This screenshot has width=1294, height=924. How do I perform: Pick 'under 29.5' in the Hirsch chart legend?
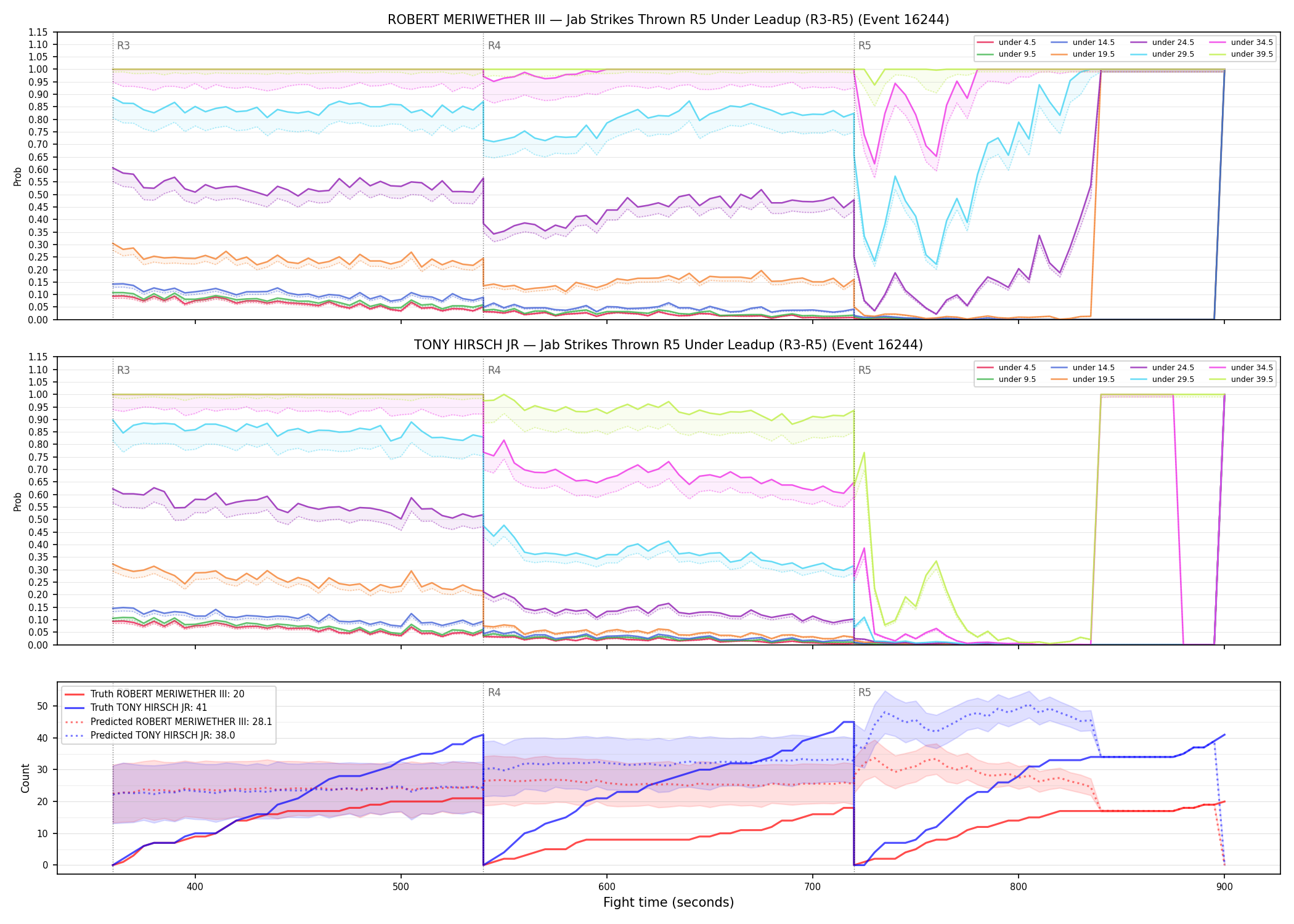point(1162,379)
